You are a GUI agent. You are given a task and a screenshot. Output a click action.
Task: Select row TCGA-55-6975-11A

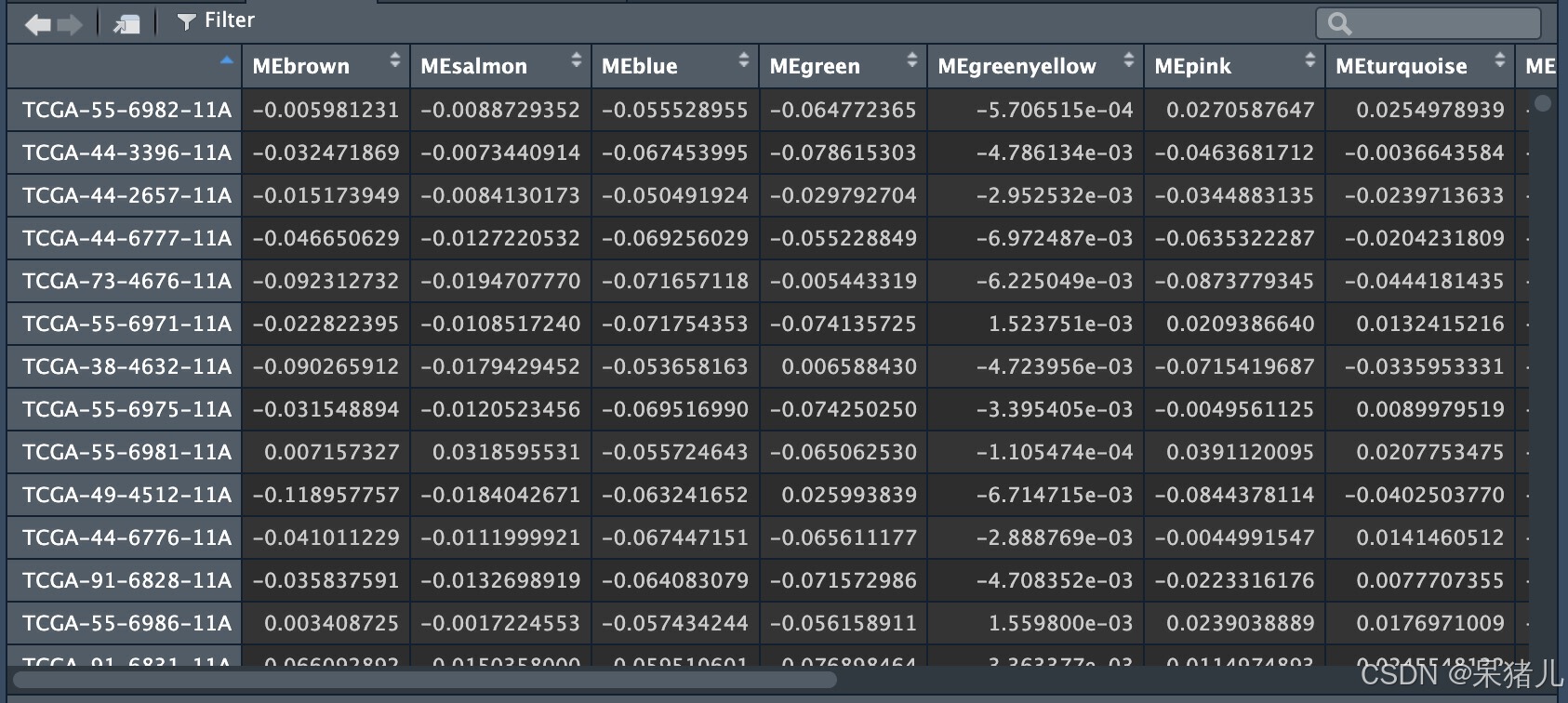point(126,409)
